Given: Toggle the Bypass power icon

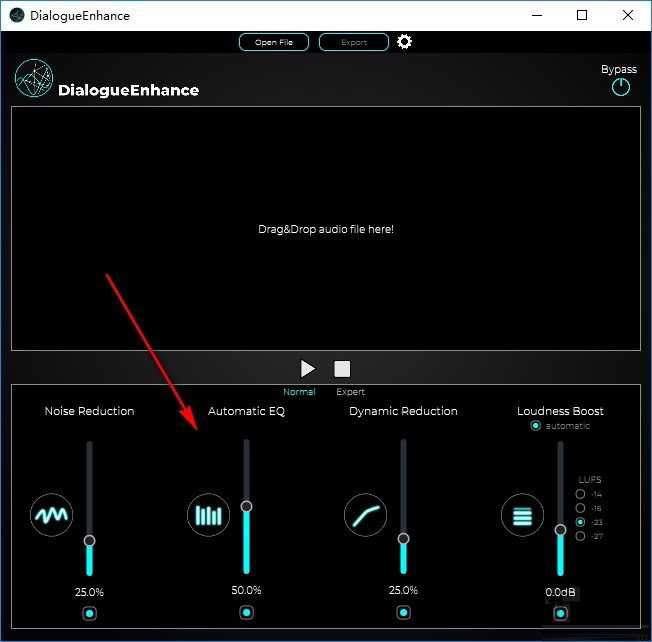Looking at the screenshot, I should click(621, 87).
